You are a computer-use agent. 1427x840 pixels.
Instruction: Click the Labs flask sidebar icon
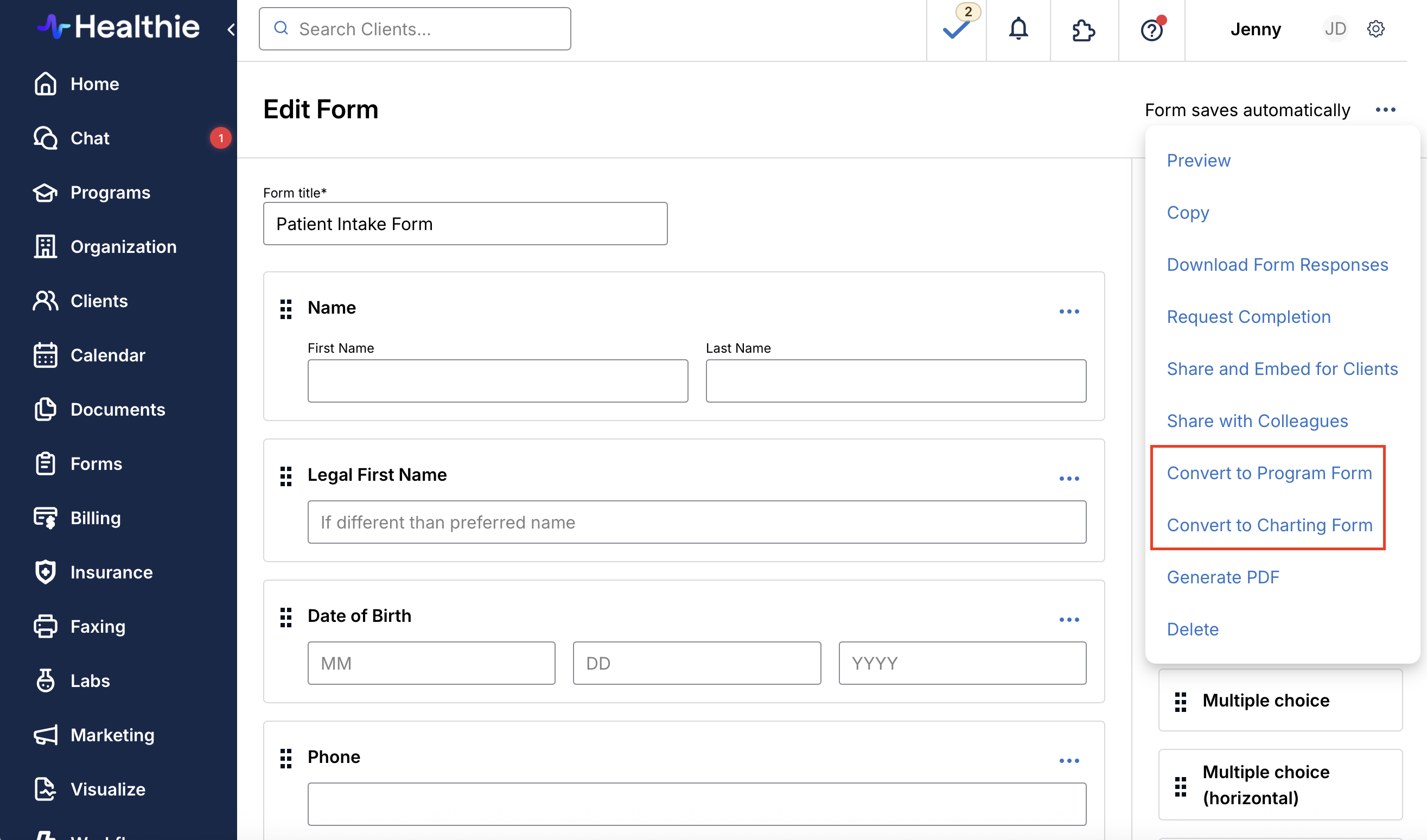[45, 680]
